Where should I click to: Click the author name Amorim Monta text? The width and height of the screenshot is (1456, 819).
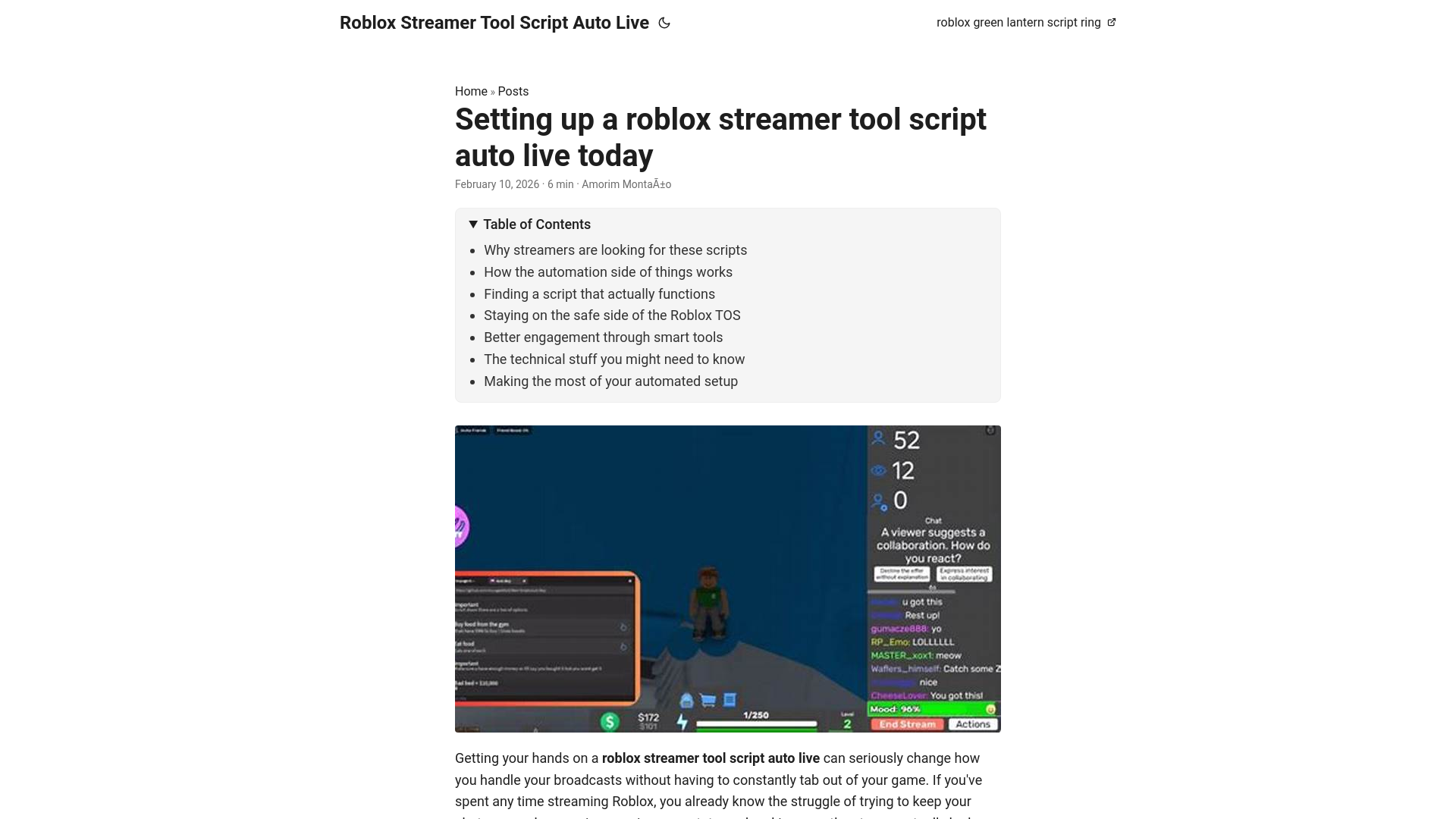click(626, 184)
